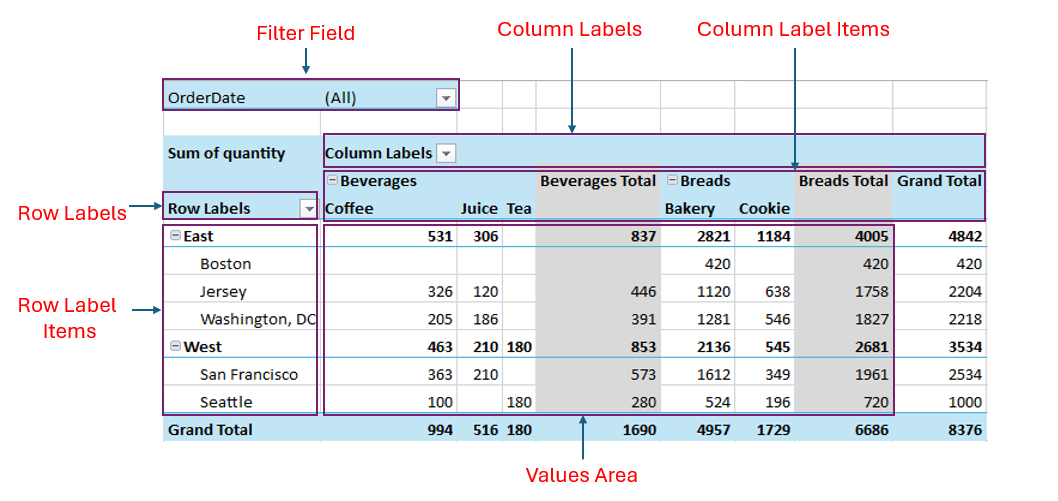Select the Jersey row label
Viewport: 1058px width, 501px height.
click(224, 292)
